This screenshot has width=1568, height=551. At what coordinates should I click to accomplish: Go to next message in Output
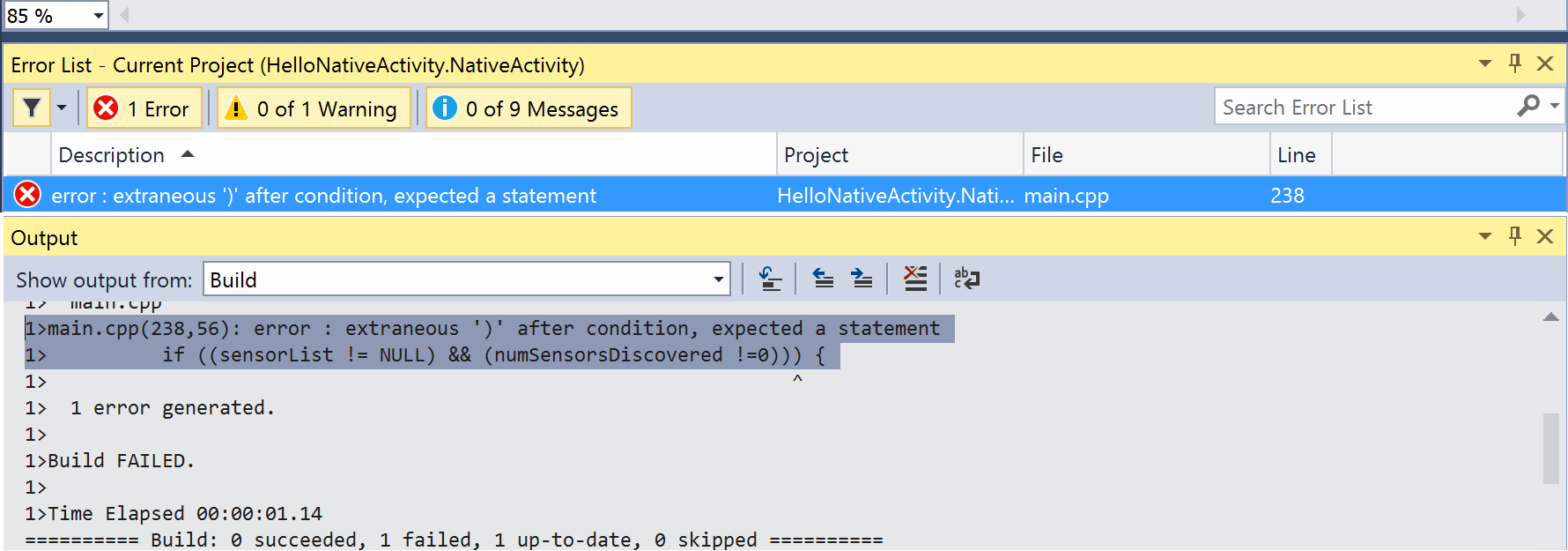click(x=862, y=279)
